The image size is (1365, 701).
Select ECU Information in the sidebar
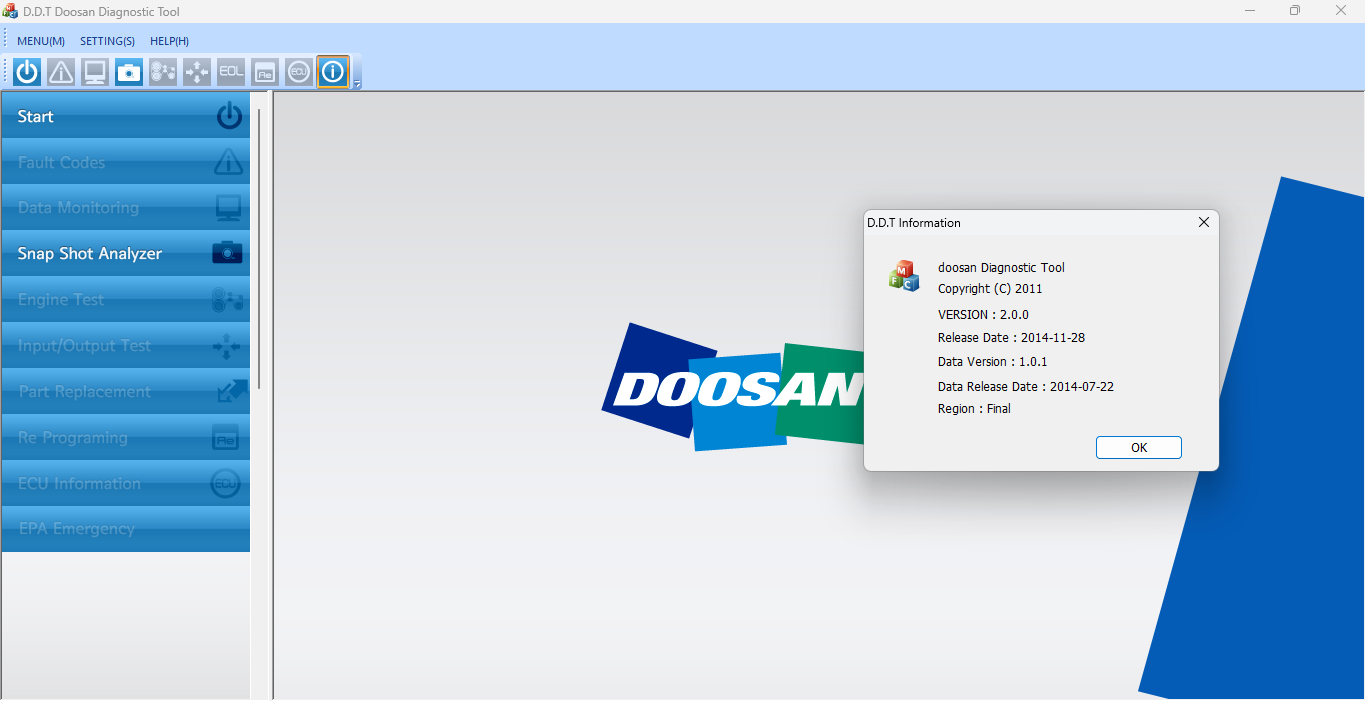coord(126,484)
